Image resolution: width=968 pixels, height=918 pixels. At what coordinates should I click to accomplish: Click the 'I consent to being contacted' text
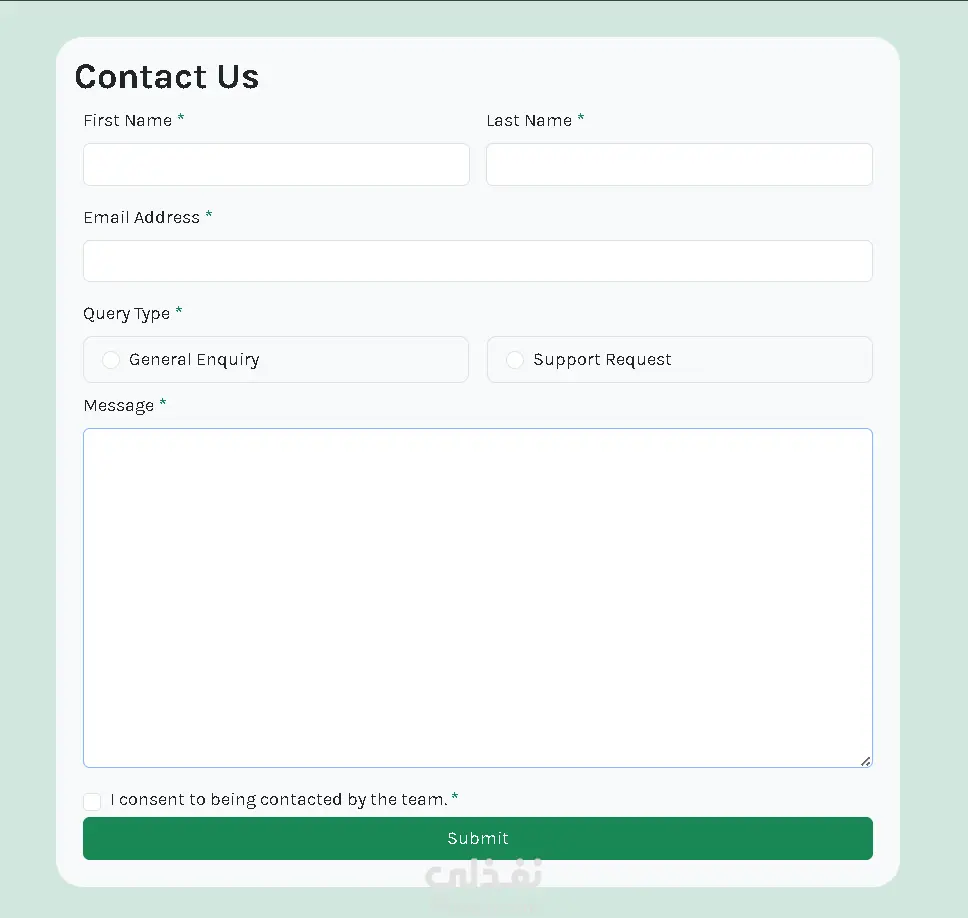point(278,799)
